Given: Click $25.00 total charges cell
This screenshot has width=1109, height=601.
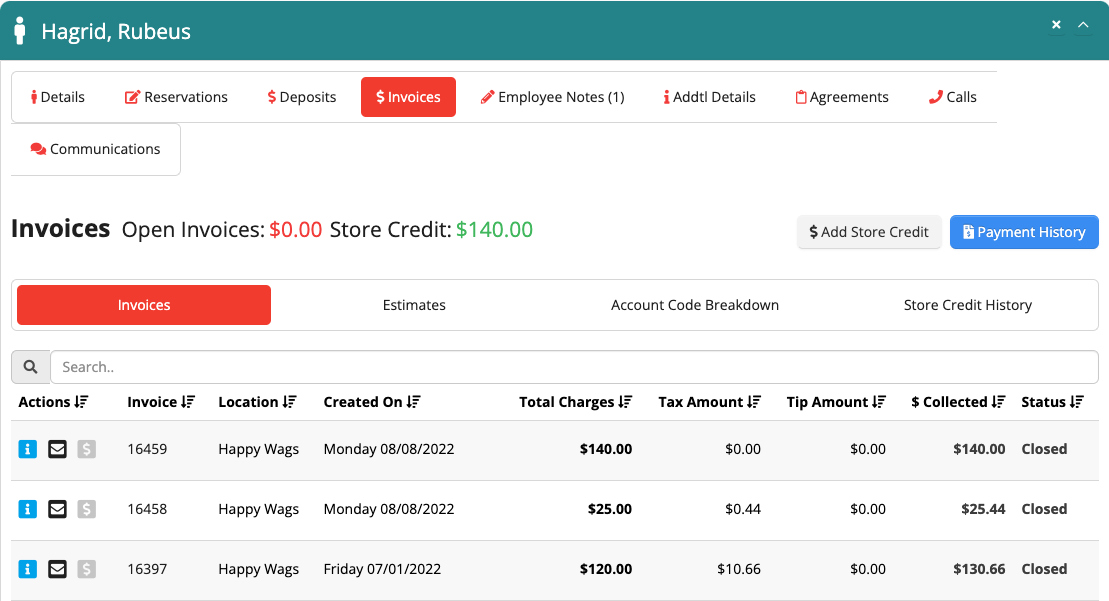Looking at the screenshot, I should click(610, 509).
